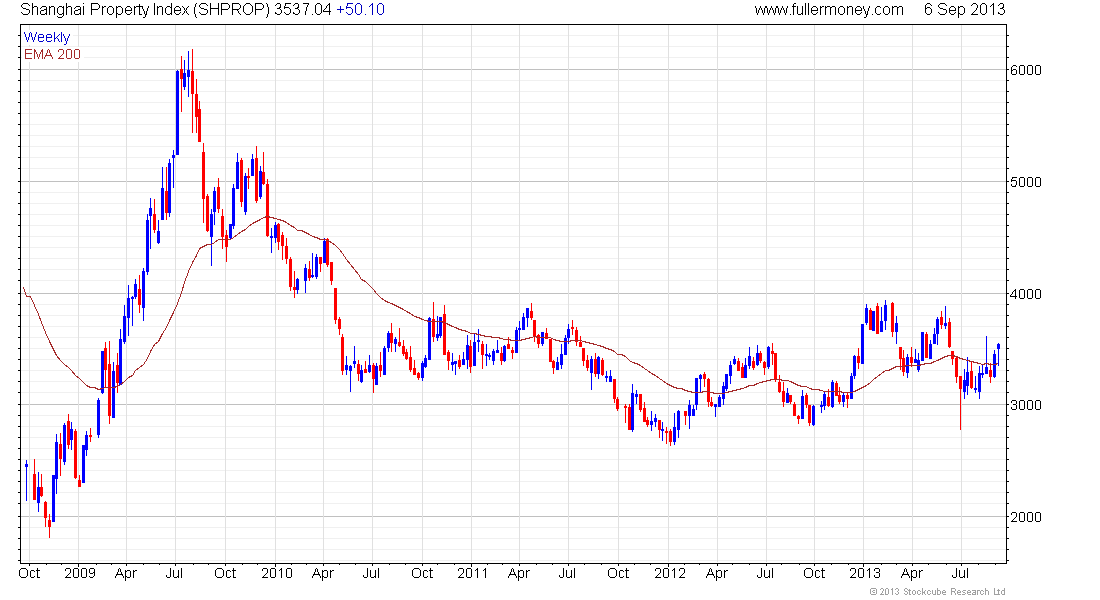Click the 3537.04 index value in title
Screen dimensions: 1100x600
[303, 10]
